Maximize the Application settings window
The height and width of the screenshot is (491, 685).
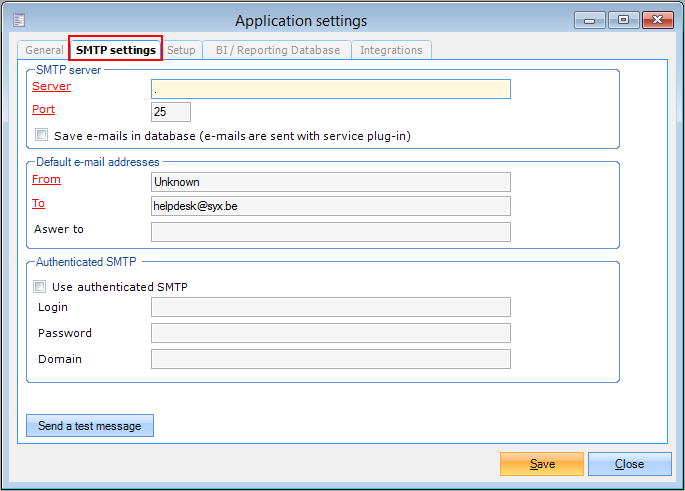pos(623,19)
